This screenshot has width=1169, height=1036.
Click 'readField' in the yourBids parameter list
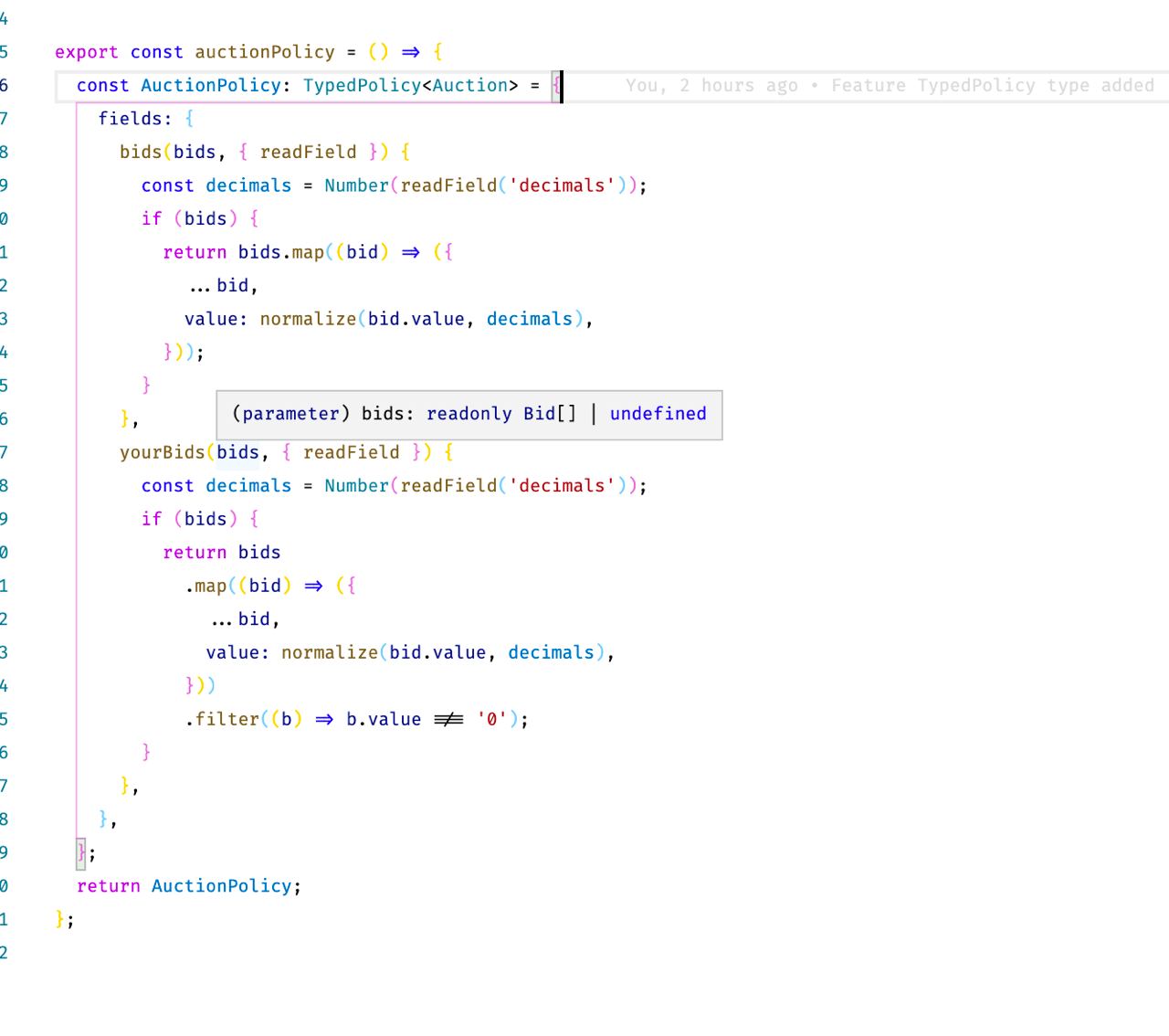point(352,452)
